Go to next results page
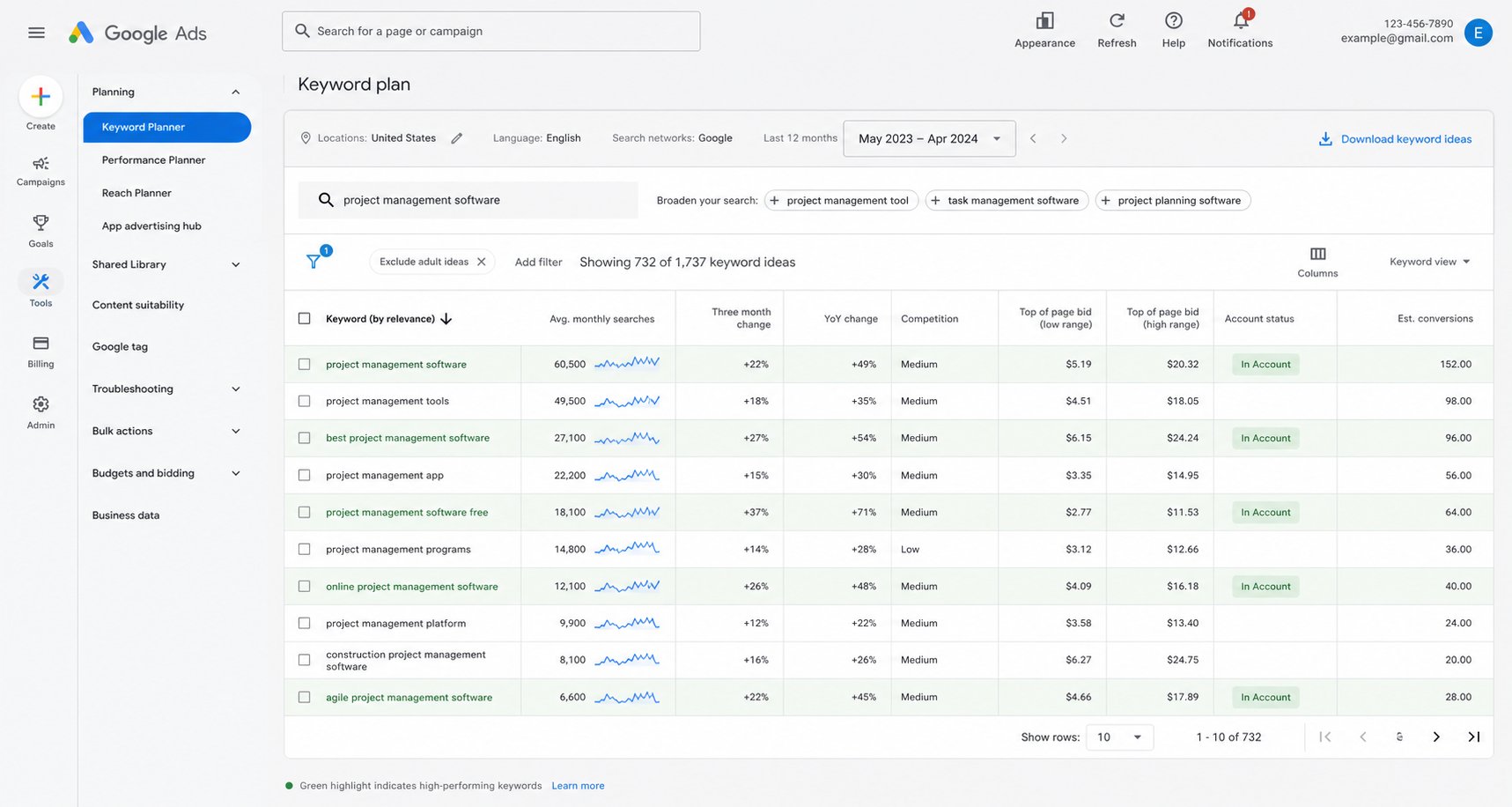 (1436, 737)
